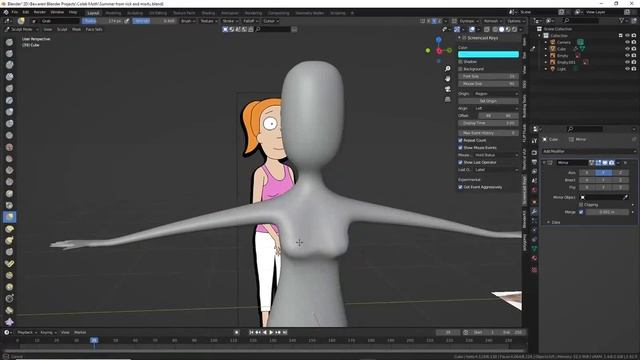Viewport: 640px width, 360px height.
Task: Uncheck Repeat Count checkbox
Action: point(460,140)
